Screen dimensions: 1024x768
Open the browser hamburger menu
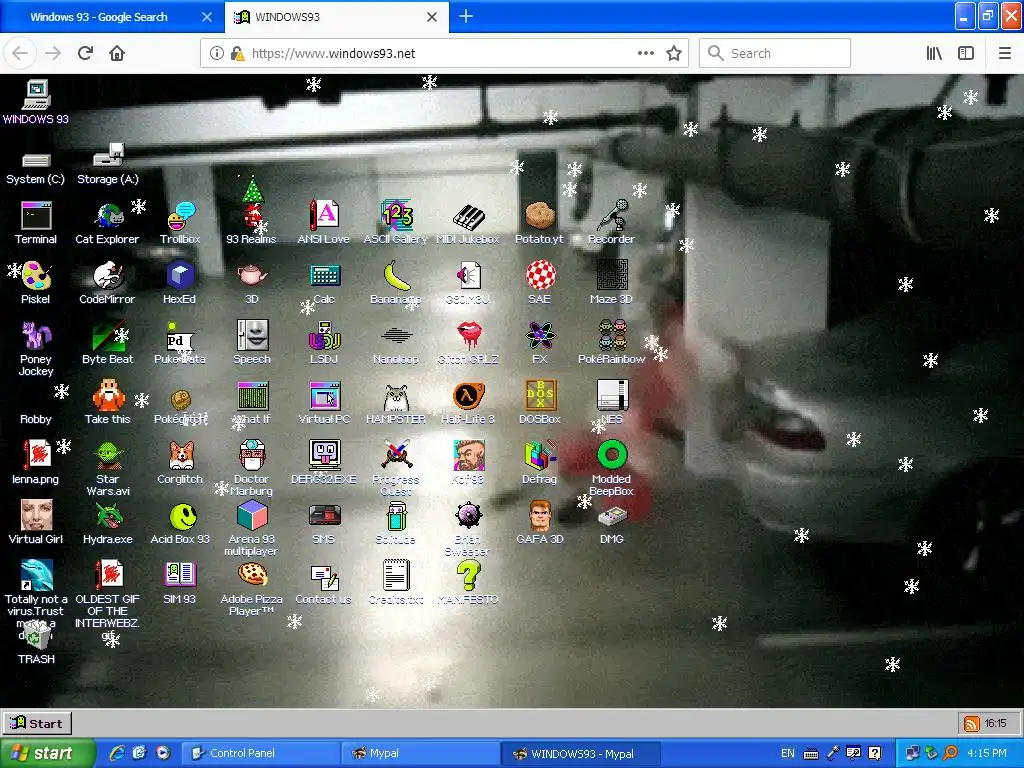tap(1005, 54)
